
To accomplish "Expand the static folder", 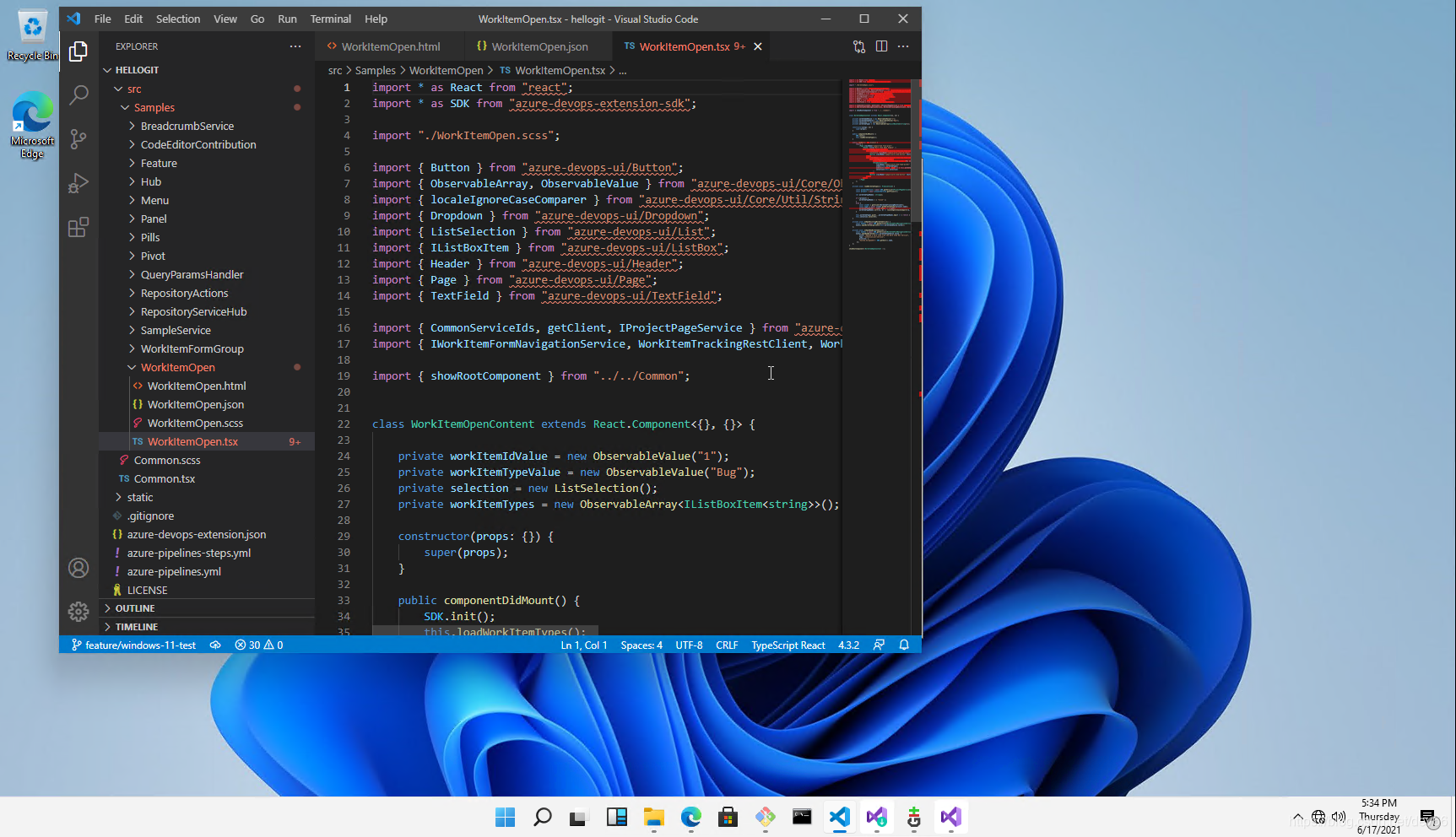I will coord(207,497).
